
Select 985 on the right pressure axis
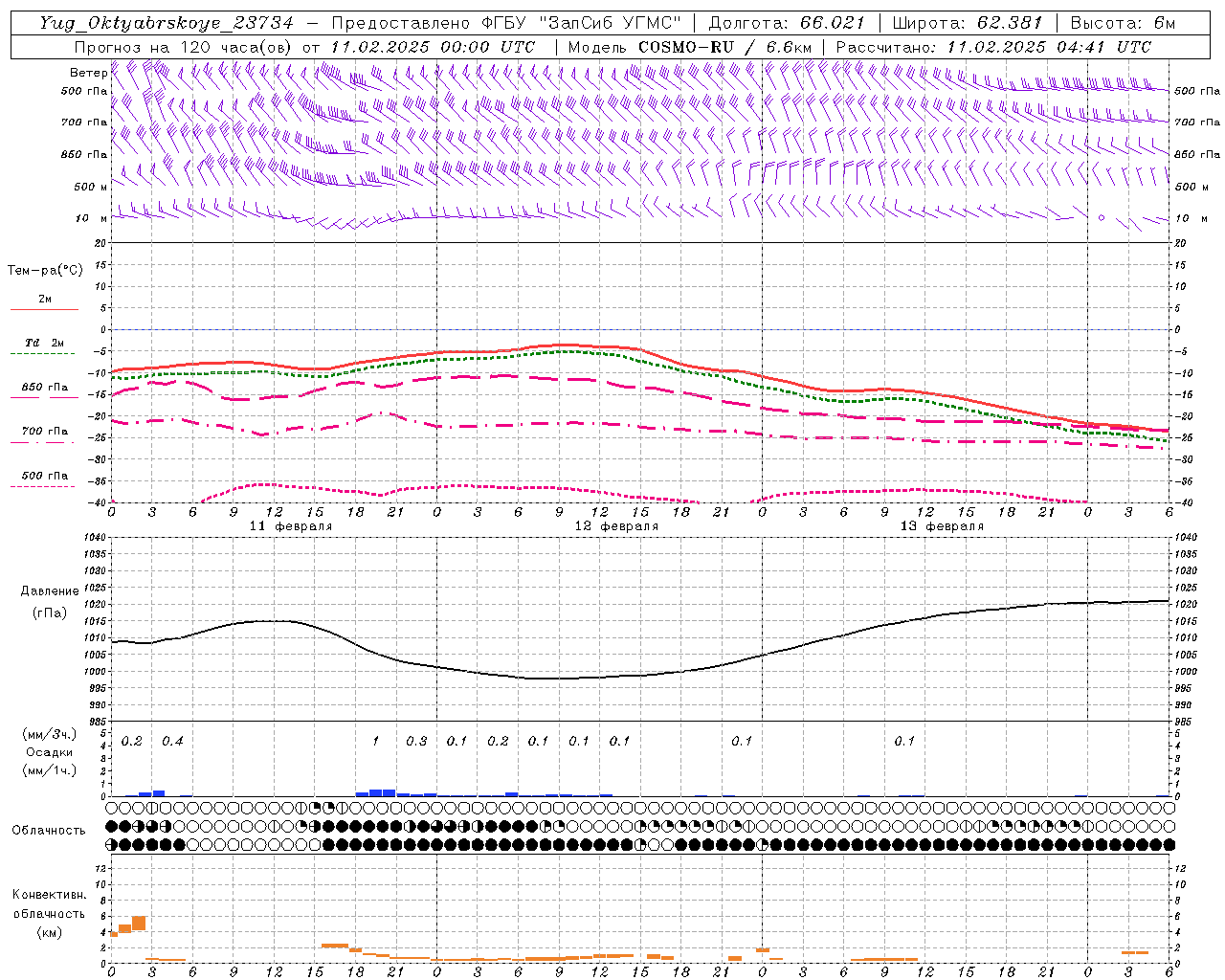click(x=1184, y=721)
